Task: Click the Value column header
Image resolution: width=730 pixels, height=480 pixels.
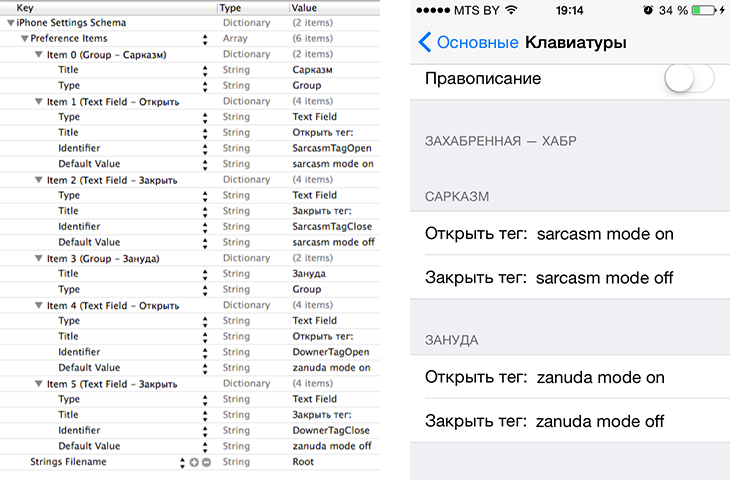Action: pos(304,7)
